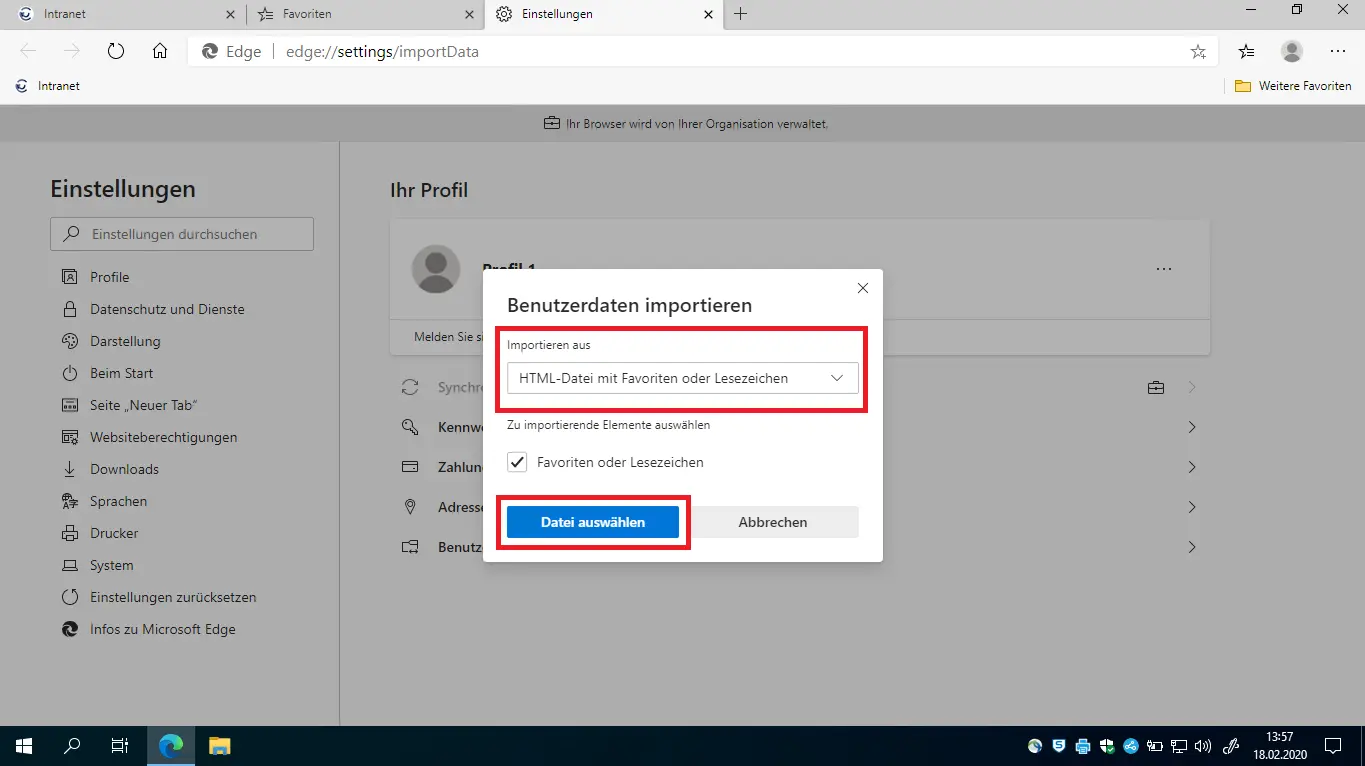Select Datenschutz und Dienste in sidebar
1365x766 pixels.
coord(167,309)
